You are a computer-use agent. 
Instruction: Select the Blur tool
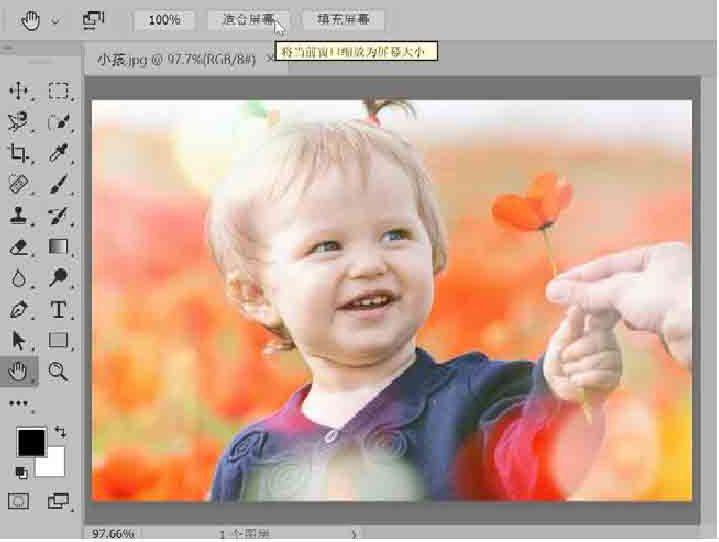pyautogui.click(x=18, y=278)
